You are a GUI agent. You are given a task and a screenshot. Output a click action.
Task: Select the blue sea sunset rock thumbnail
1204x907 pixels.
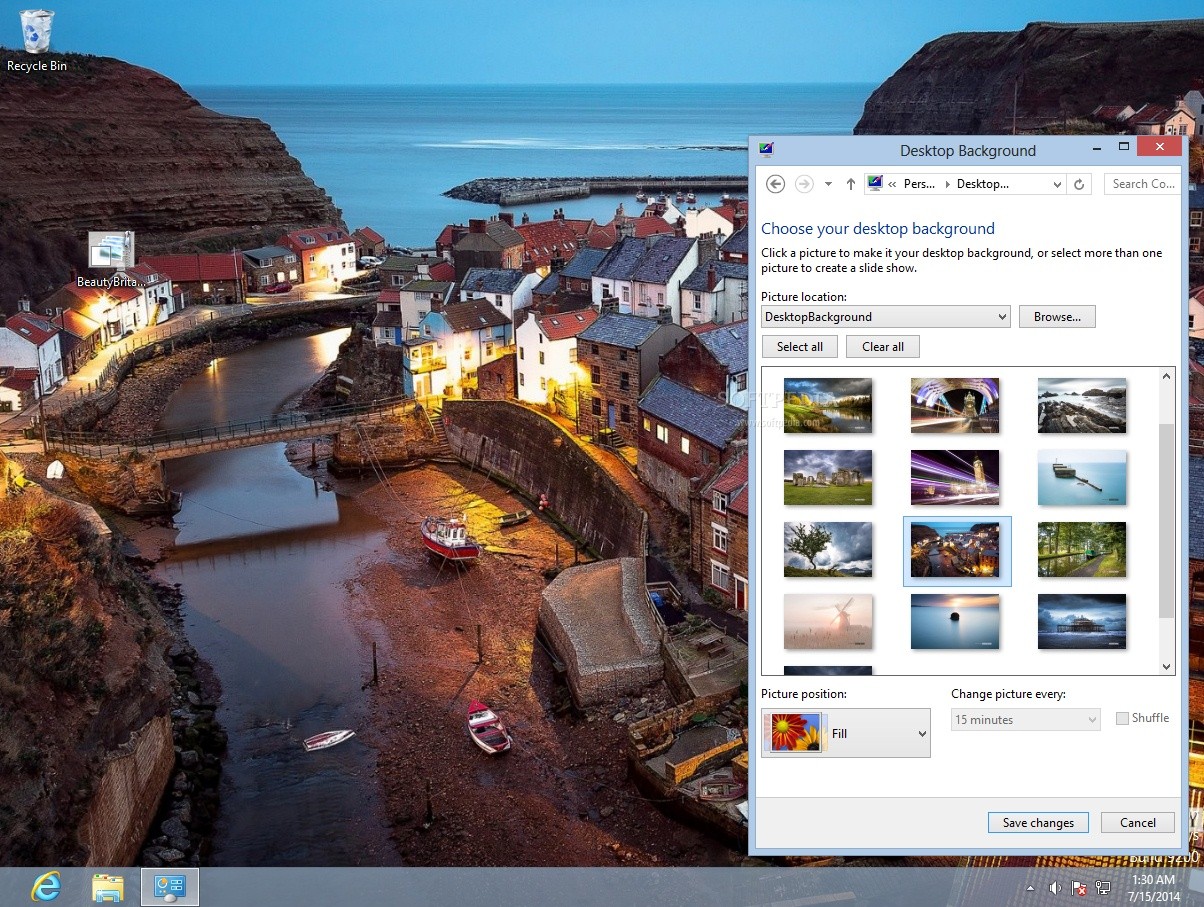[955, 621]
